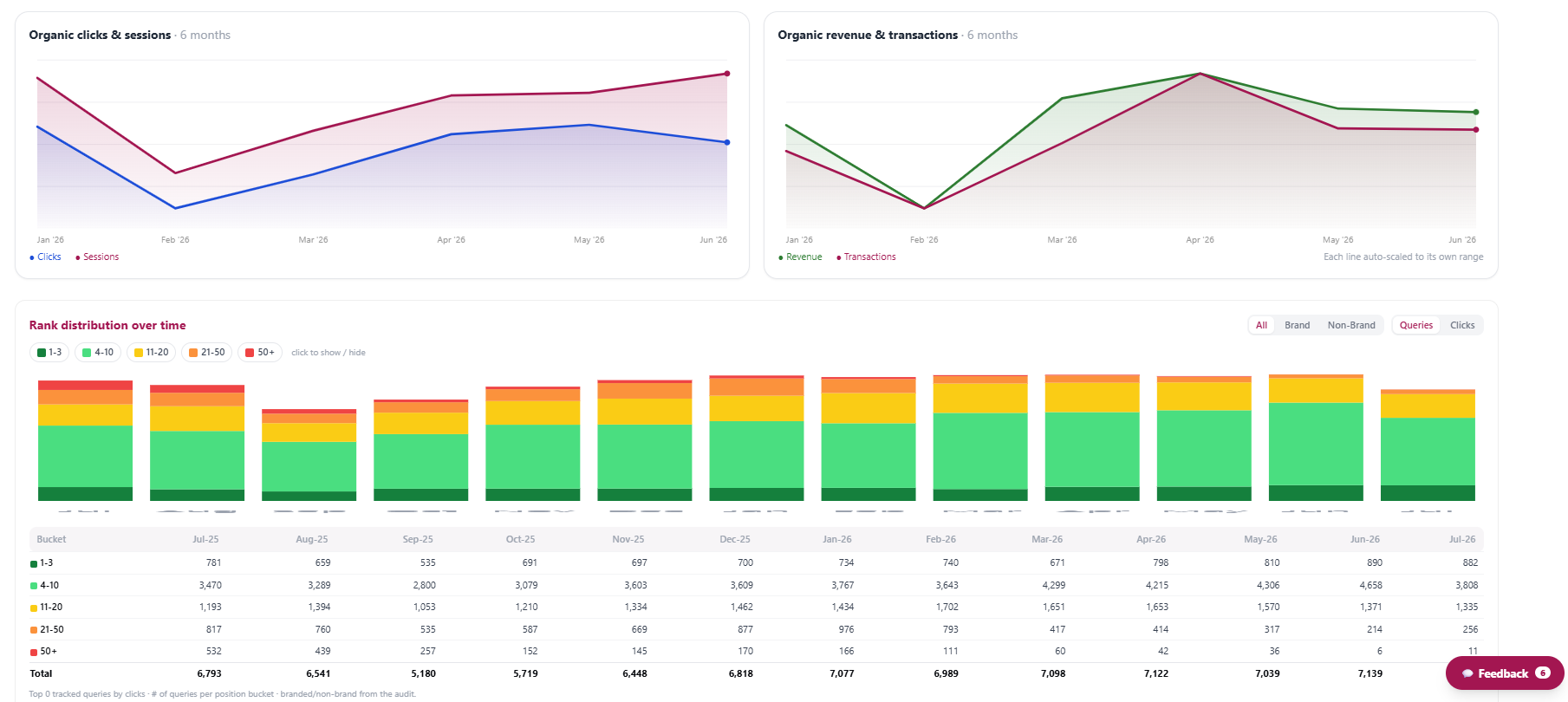Click the Revenue legend entry
1568x702 pixels.
coord(800,257)
